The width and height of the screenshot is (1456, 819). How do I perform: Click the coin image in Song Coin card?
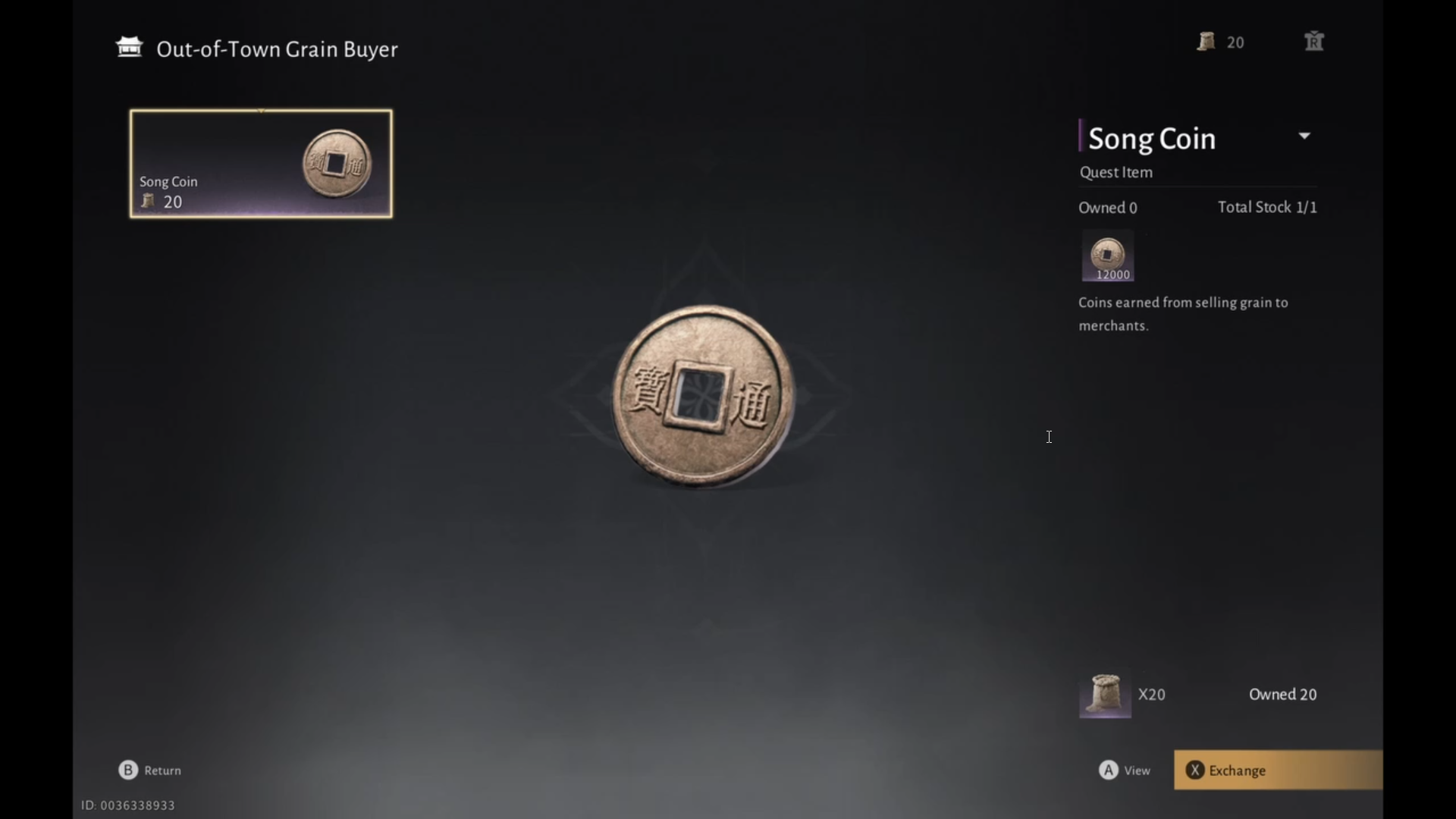coord(337,163)
